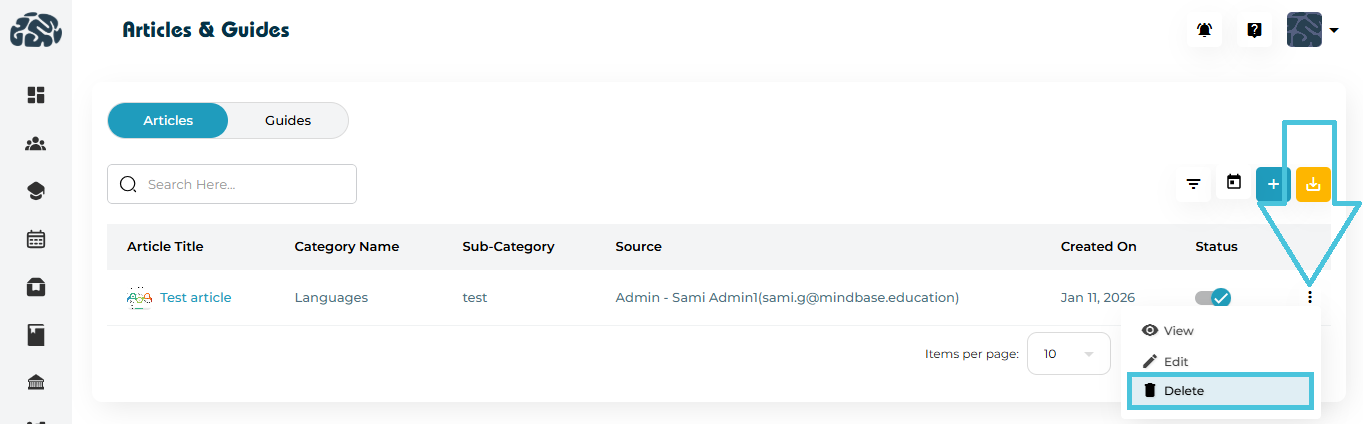
Task: Click the three-dot row actions menu
Action: [1310, 297]
